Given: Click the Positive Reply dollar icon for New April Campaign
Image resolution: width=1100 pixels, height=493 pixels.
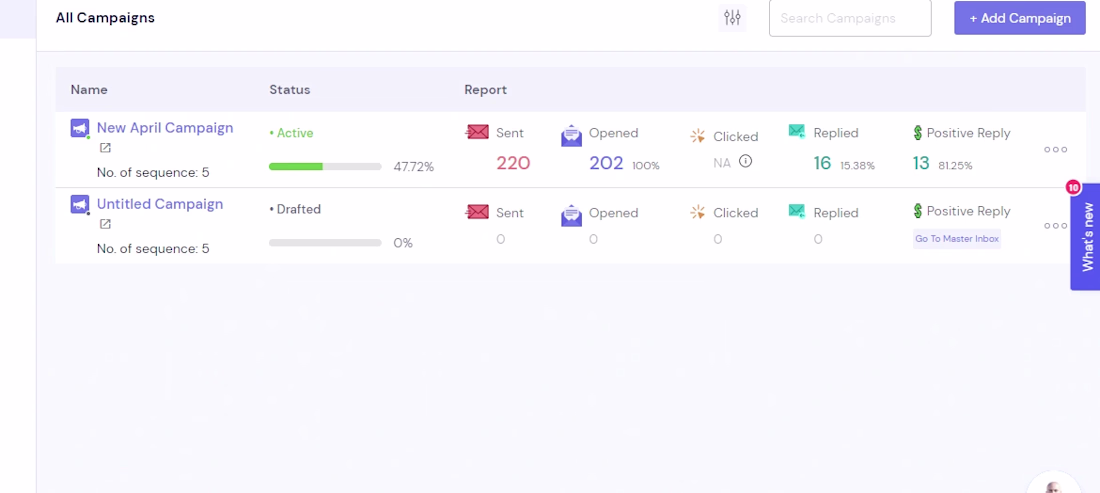Looking at the screenshot, I should 917,132.
